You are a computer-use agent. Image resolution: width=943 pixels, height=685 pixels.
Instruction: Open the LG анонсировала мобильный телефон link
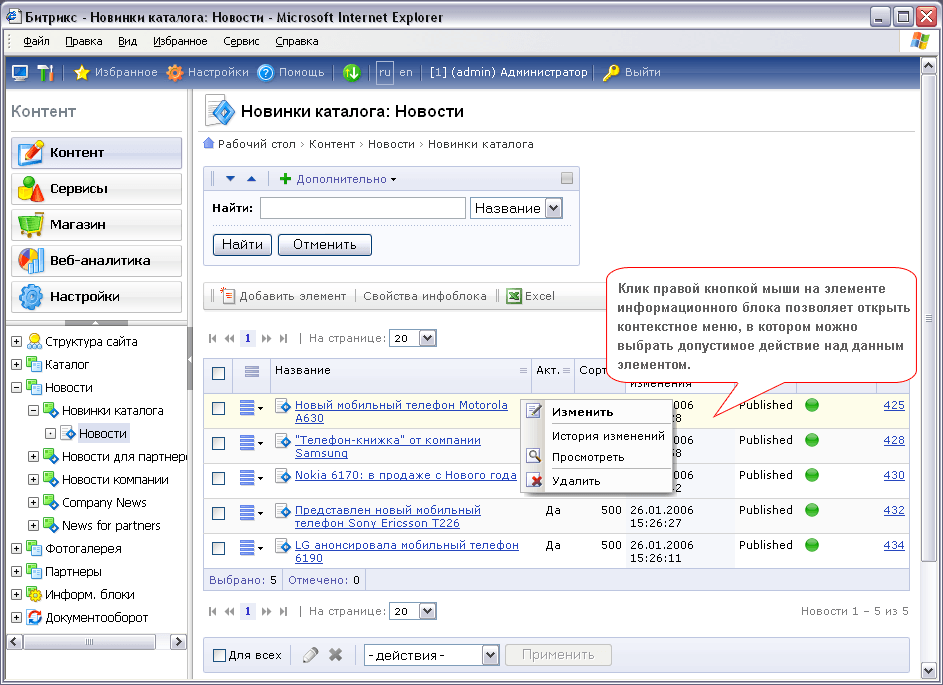click(x=407, y=551)
